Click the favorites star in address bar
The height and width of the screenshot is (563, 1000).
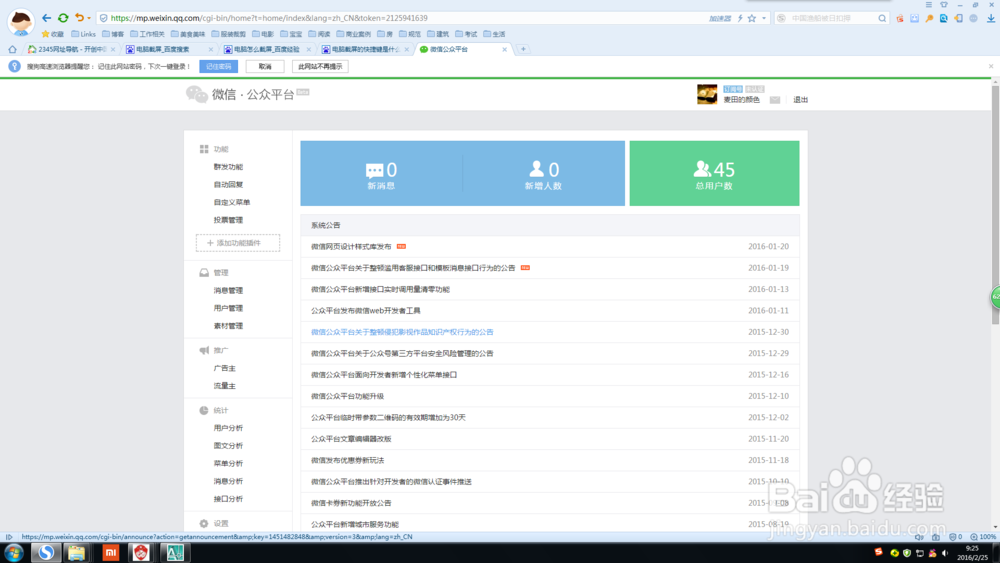(752, 18)
